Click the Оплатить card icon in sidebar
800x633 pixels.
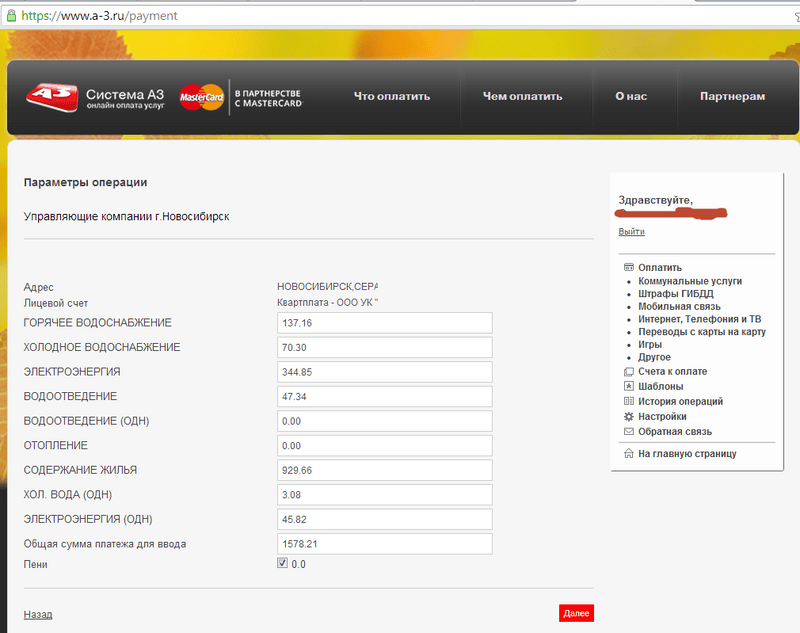point(628,267)
